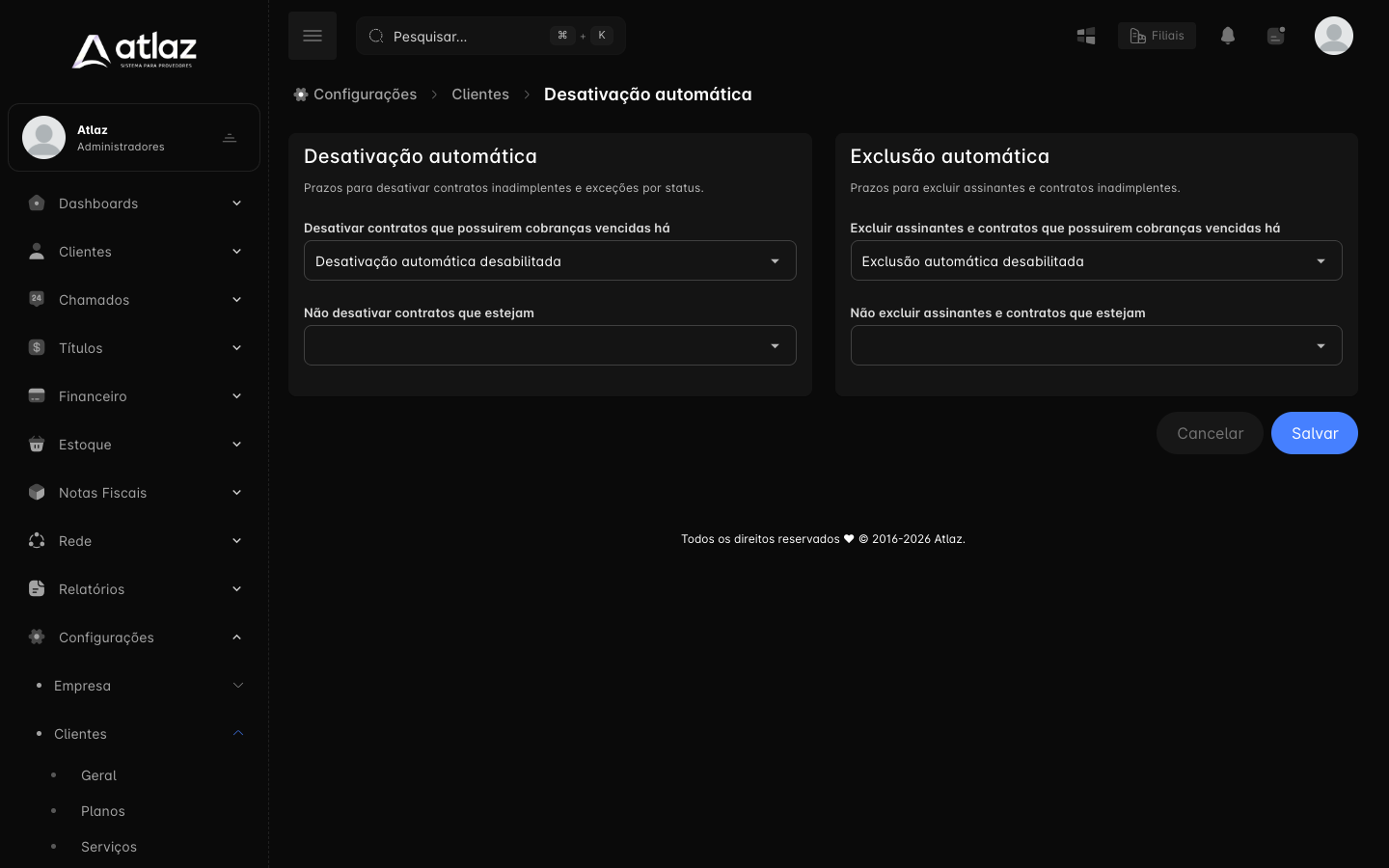
Task: Click the Clientes person icon
Action: pyautogui.click(x=37, y=251)
